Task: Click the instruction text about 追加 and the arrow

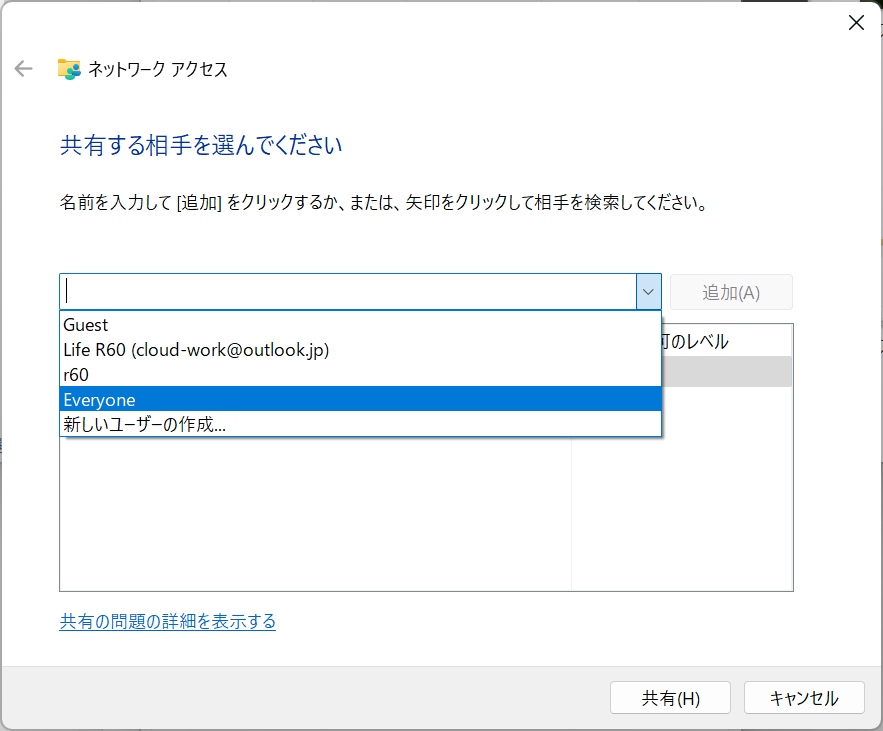Action: [x=384, y=204]
